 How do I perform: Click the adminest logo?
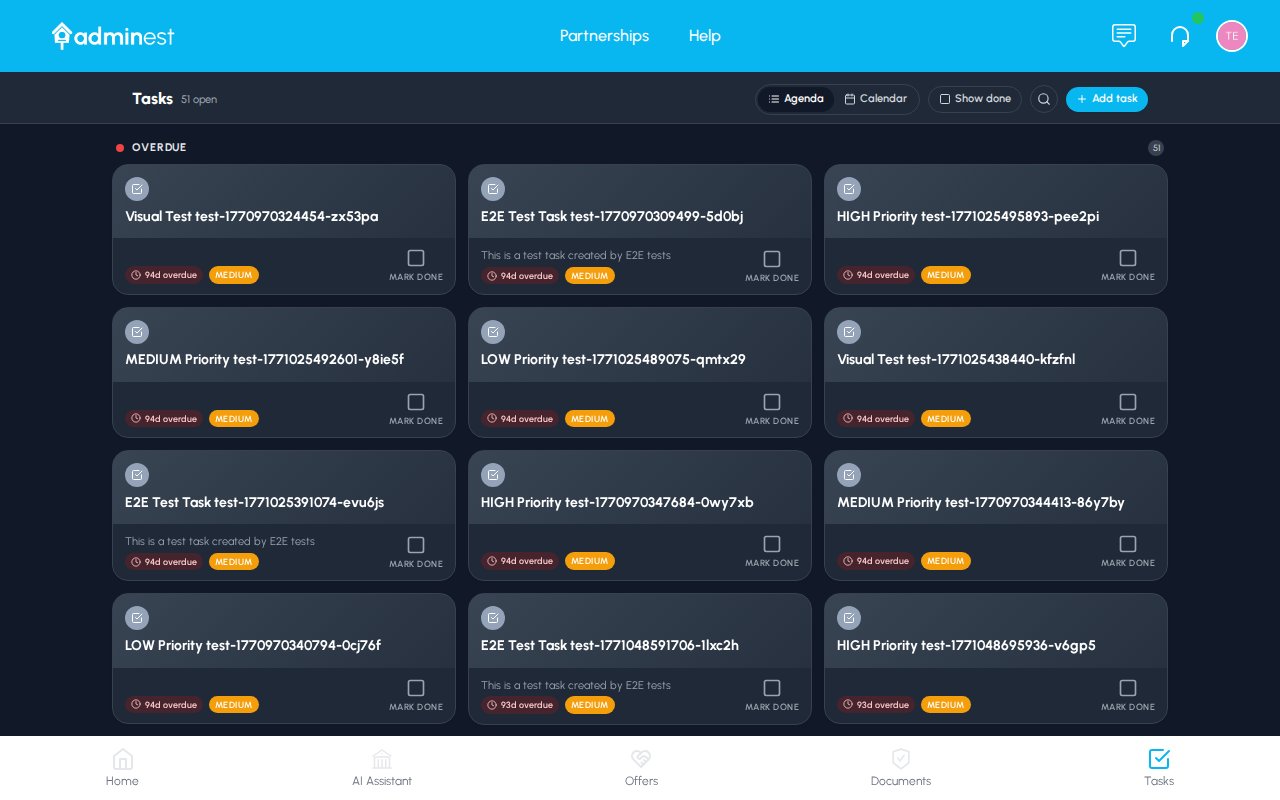click(x=113, y=36)
